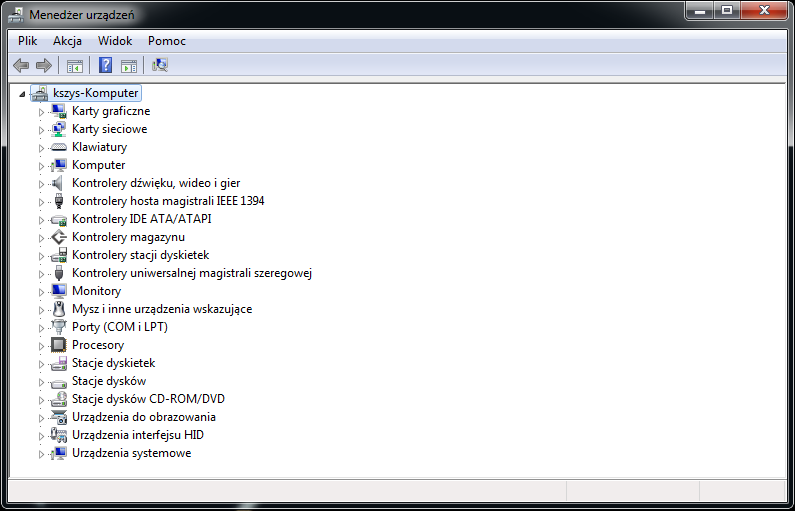
Task: Select the Stacje dysków CD-ROM/DVD label
Action: point(148,399)
